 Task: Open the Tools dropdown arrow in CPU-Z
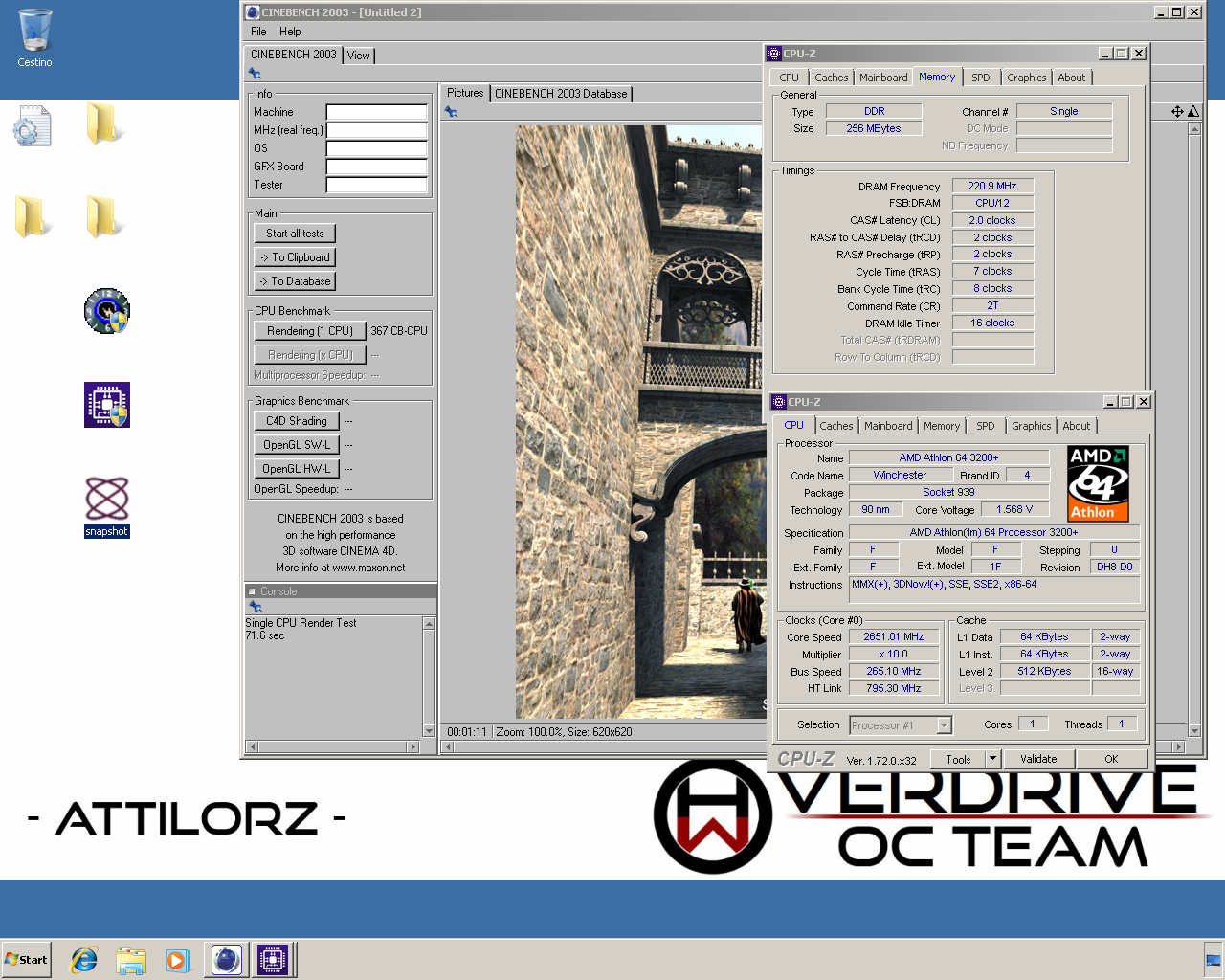[x=992, y=759]
